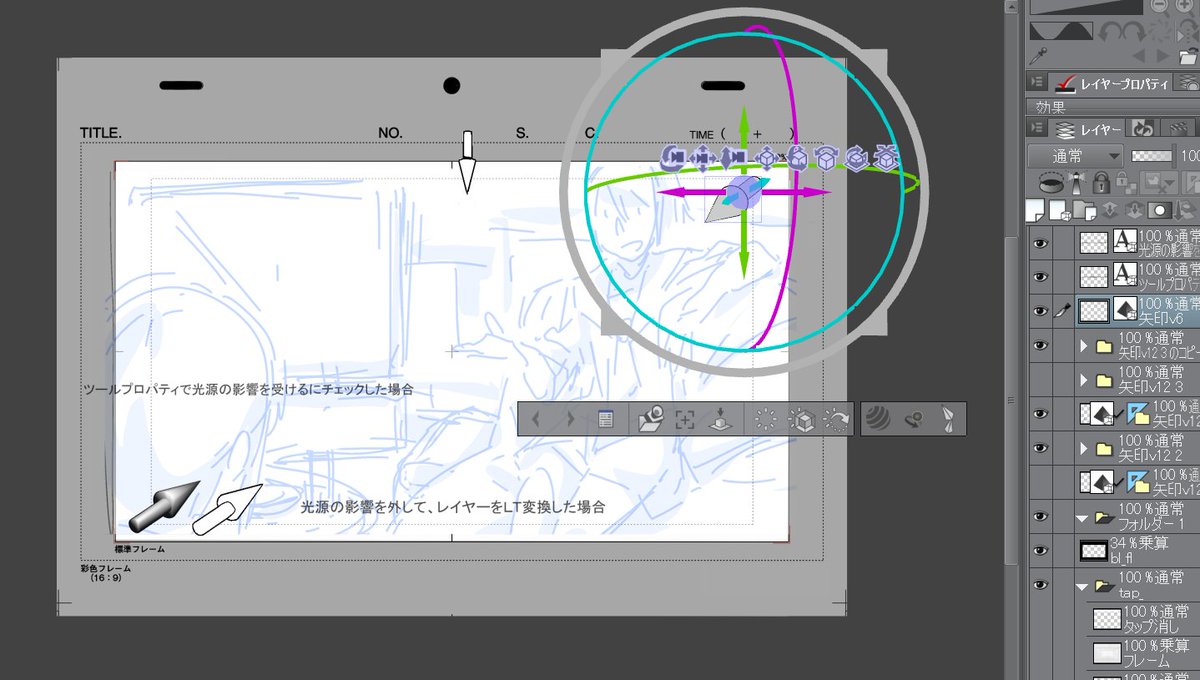Reset model rotation with curved arrow icon
The image size is (1200, 680).
click(x=836, y=420)
